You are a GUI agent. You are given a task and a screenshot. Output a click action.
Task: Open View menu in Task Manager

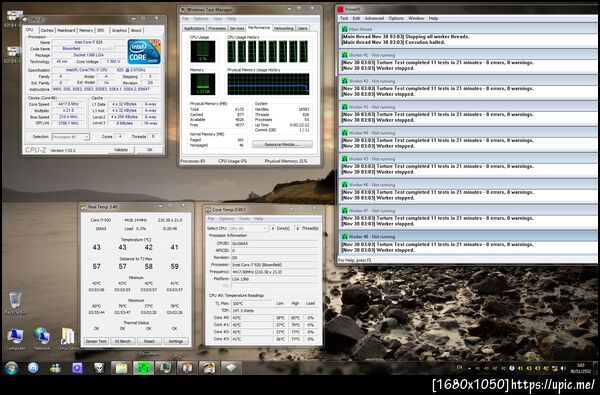[218, 19]
